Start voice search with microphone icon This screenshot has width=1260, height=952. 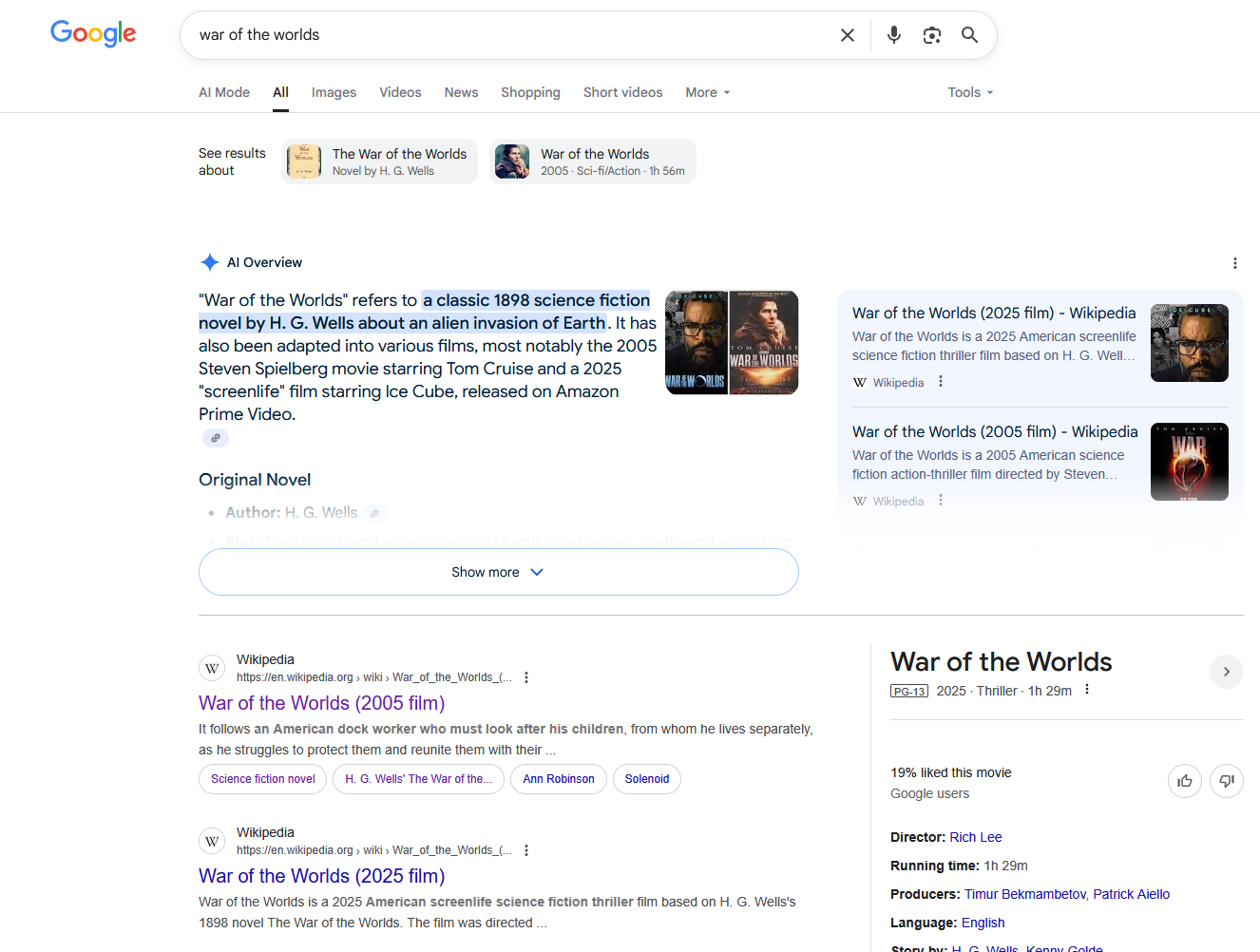894,35
